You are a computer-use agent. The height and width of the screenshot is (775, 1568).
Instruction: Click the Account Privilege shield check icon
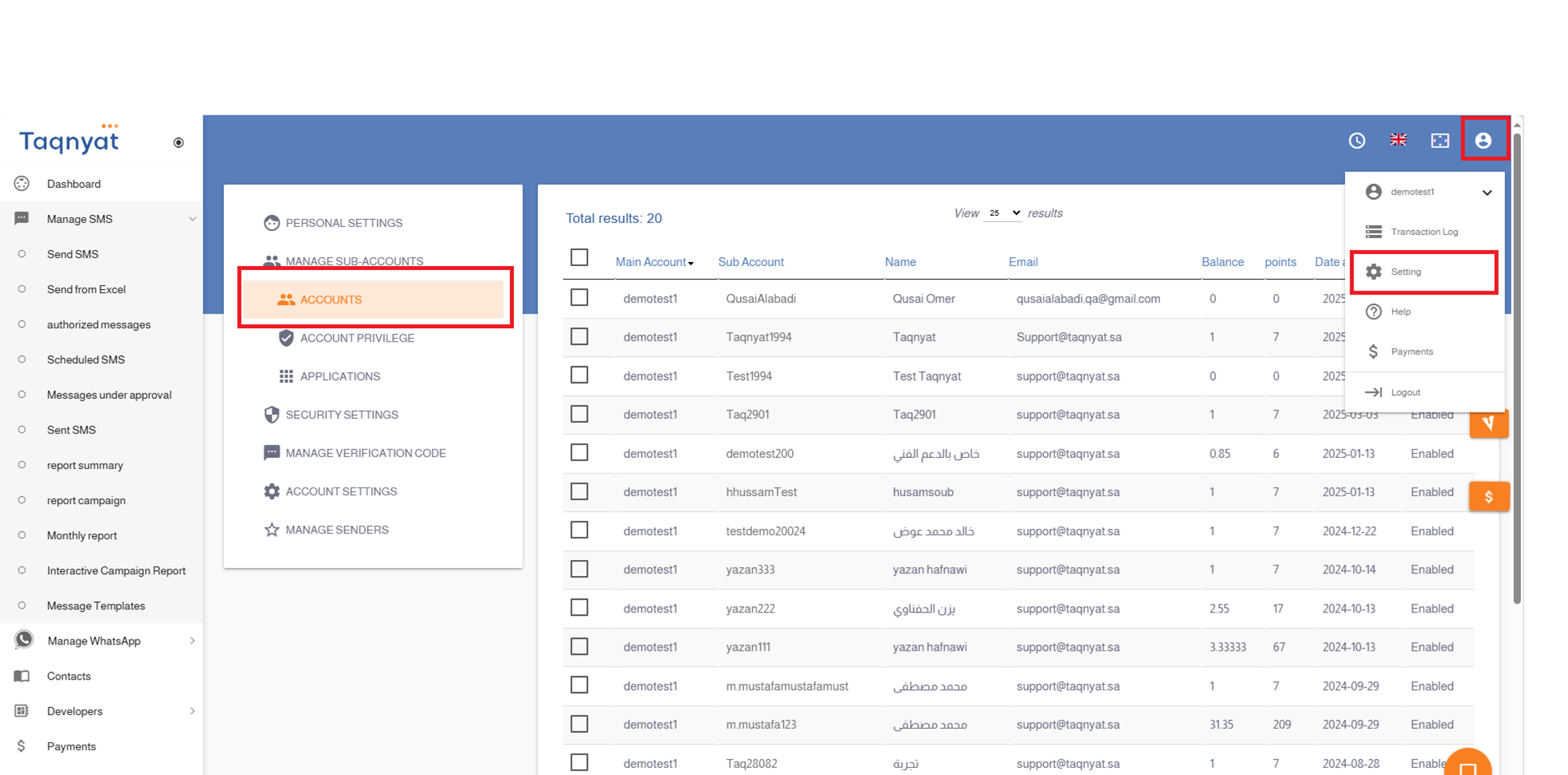286,338
